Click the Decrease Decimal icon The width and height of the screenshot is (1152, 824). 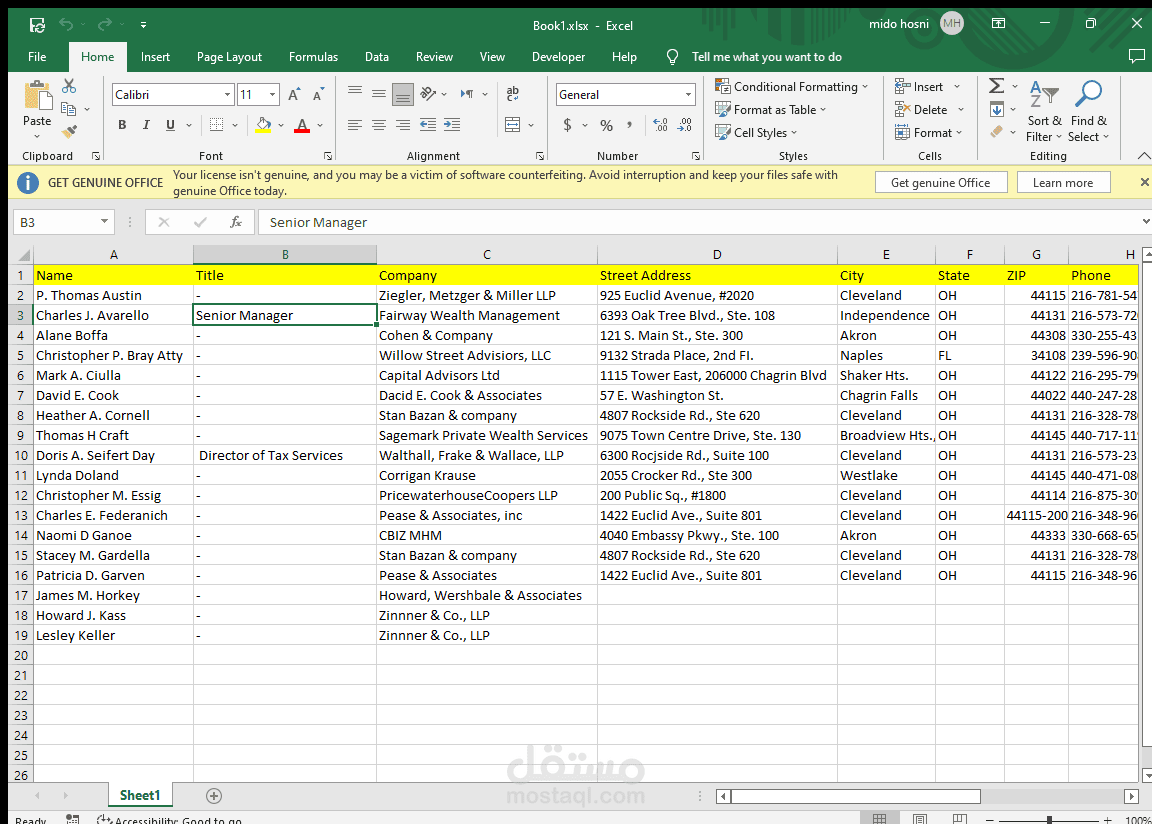click(x=685, y=126)
